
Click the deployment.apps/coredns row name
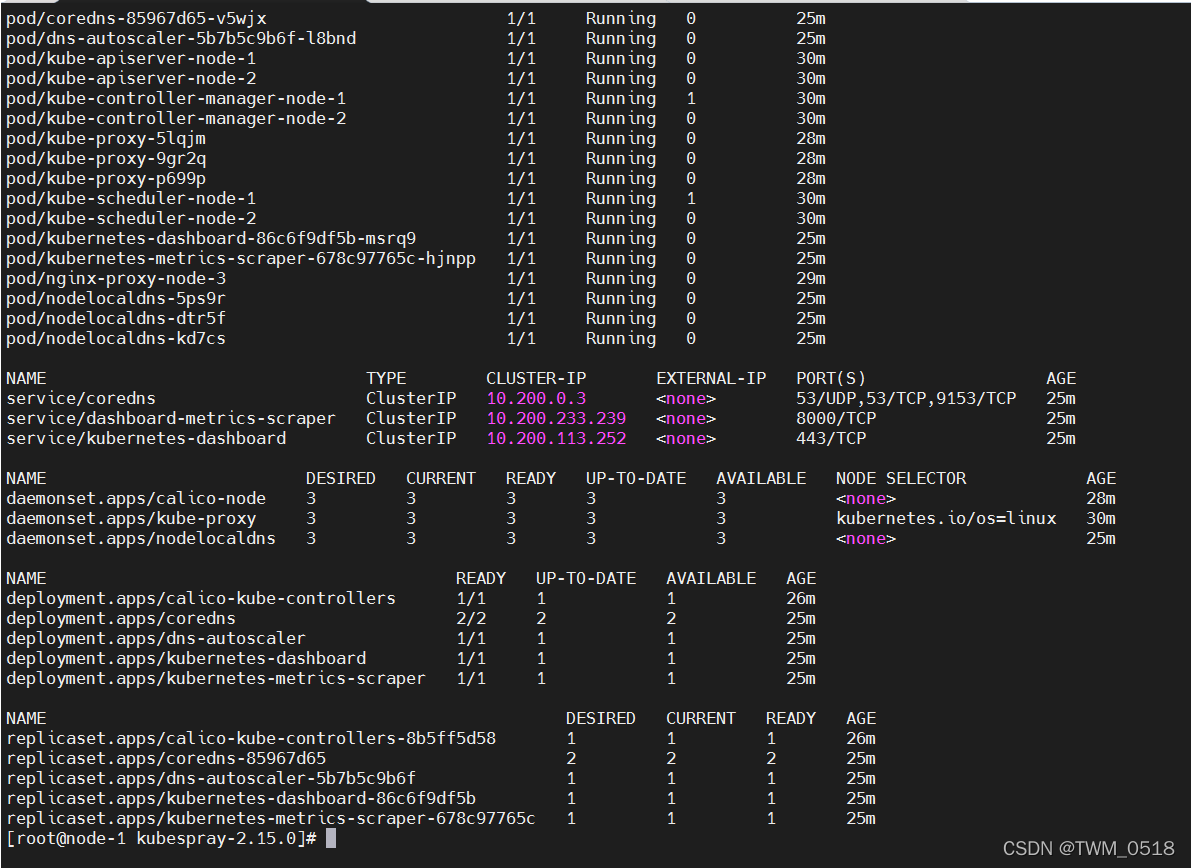pos(121,618)
